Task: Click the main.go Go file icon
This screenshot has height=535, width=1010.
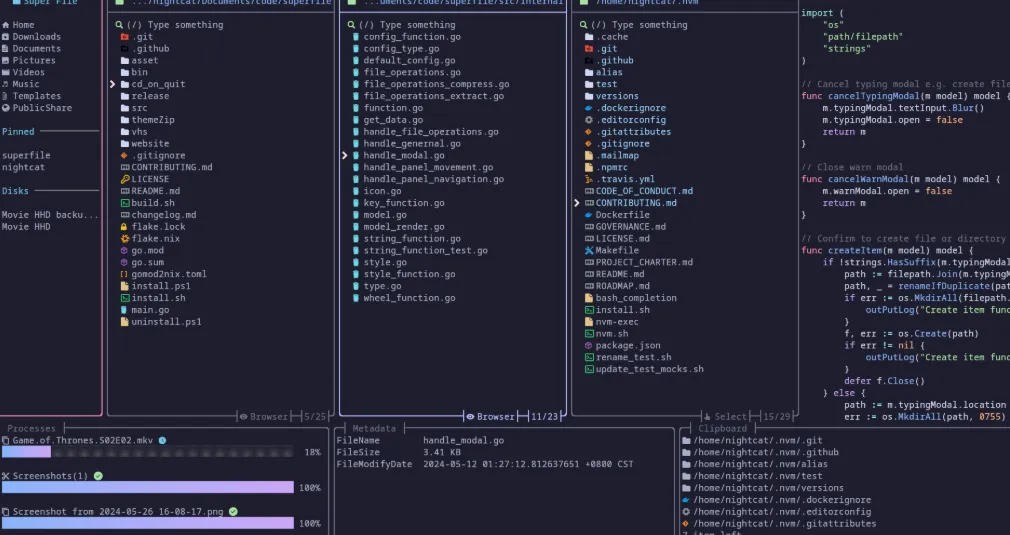Action: 125,310
